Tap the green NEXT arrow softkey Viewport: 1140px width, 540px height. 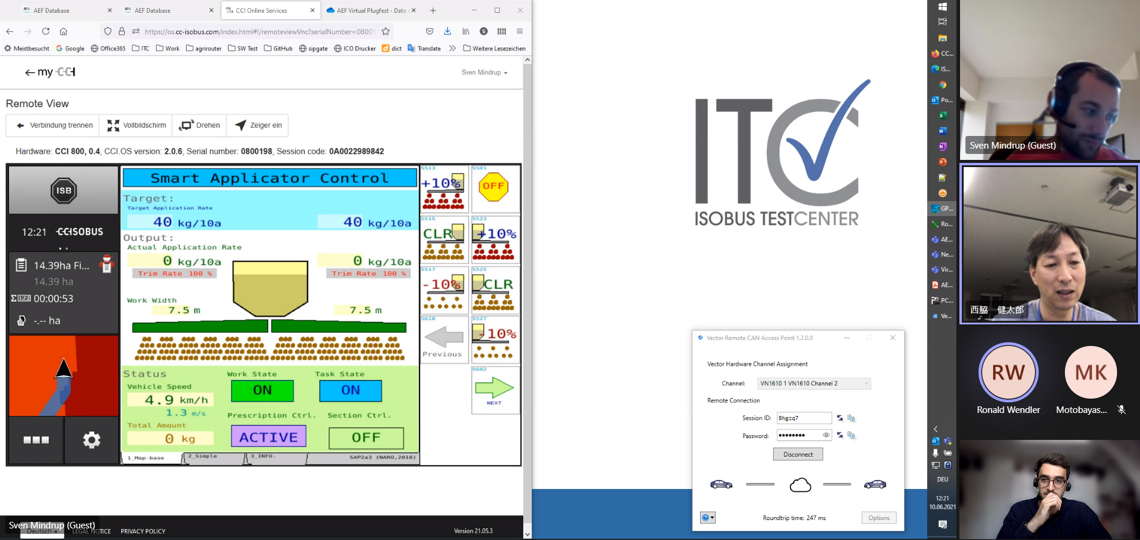[495, 390]
